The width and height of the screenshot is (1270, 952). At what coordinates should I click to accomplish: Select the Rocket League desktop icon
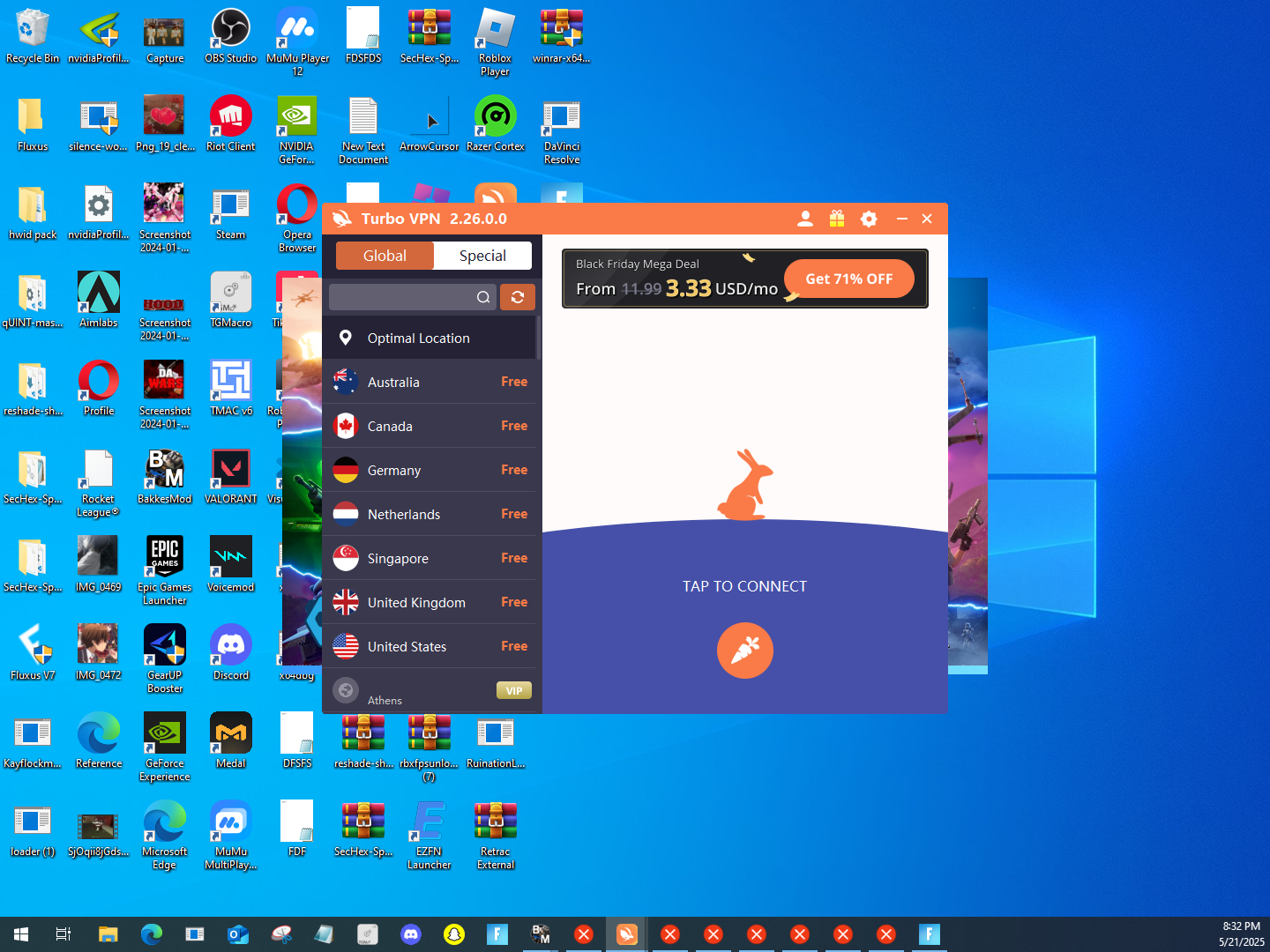click(99, 483)
